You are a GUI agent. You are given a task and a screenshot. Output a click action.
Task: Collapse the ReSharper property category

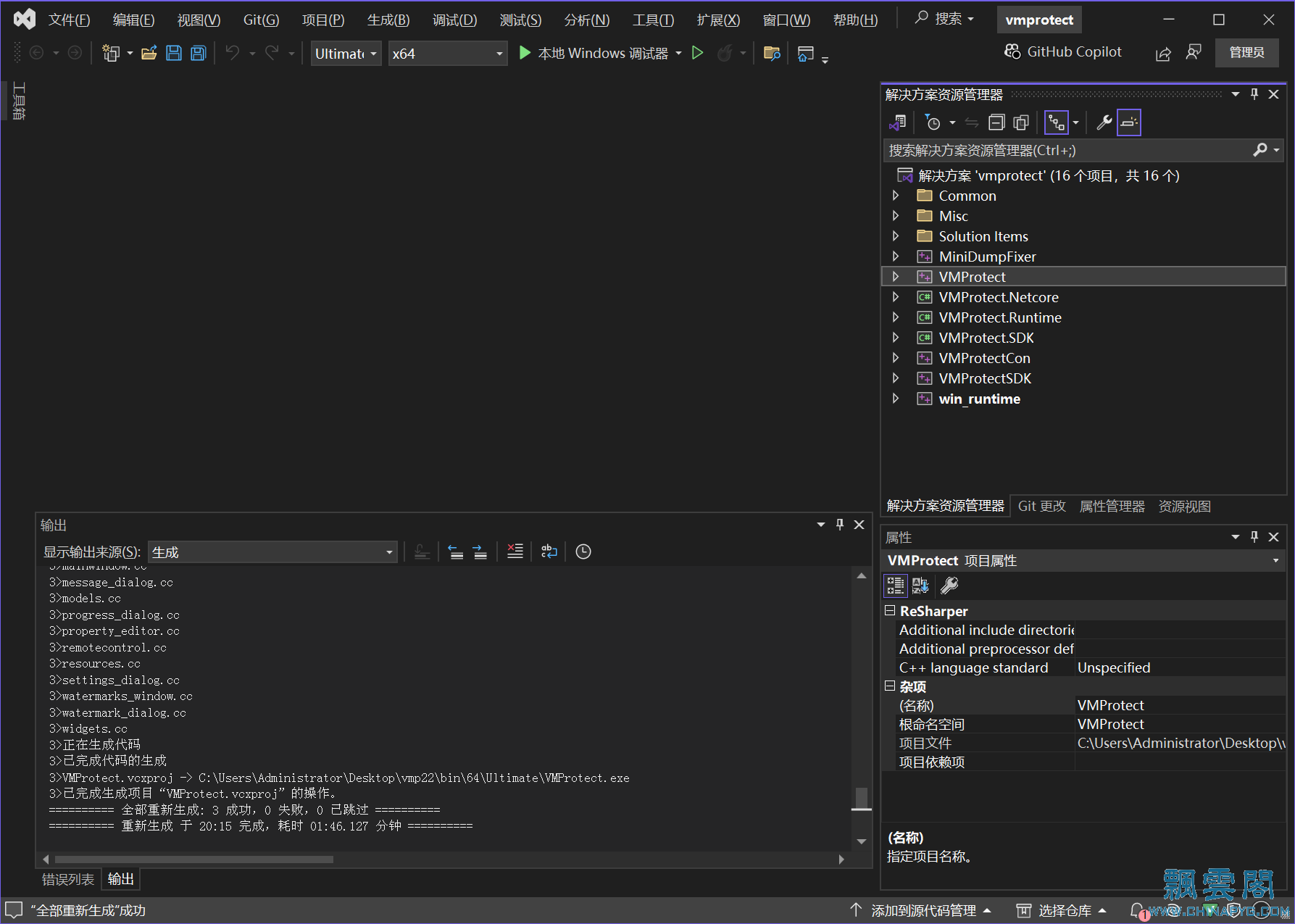890,611
